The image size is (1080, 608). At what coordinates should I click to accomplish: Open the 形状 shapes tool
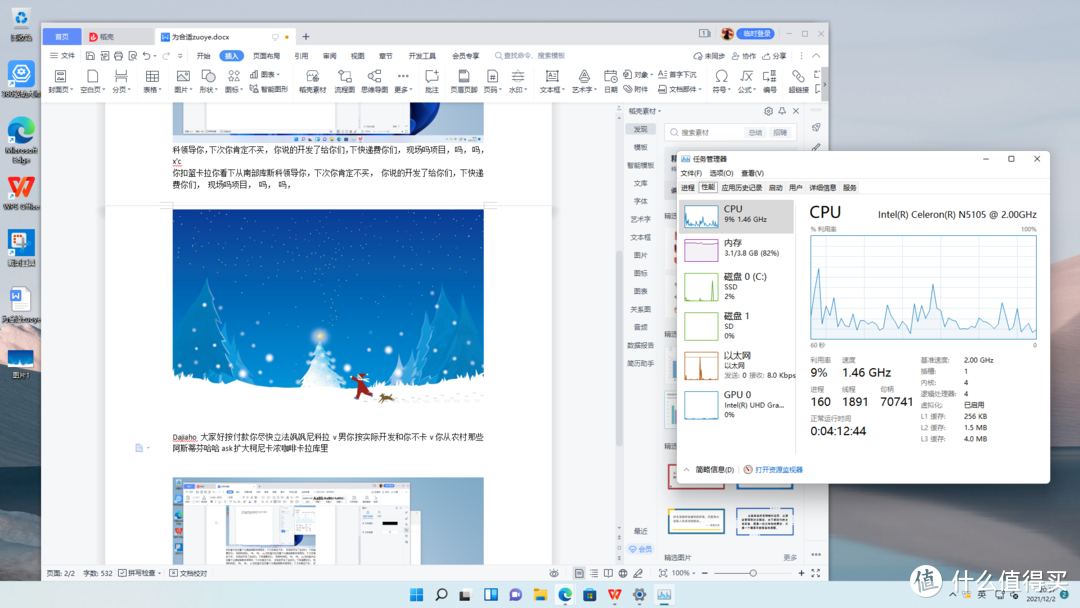coord(208,77)
